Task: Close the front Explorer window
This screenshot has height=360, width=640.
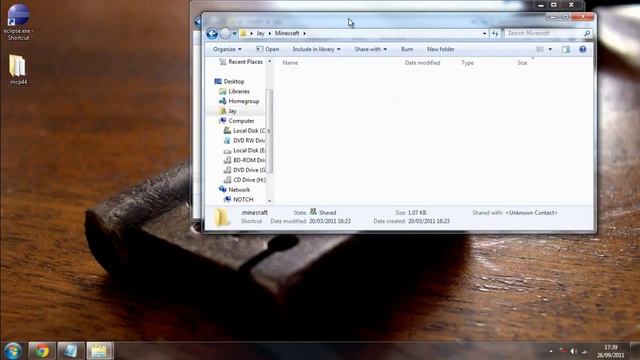Action: click(582, 17)
